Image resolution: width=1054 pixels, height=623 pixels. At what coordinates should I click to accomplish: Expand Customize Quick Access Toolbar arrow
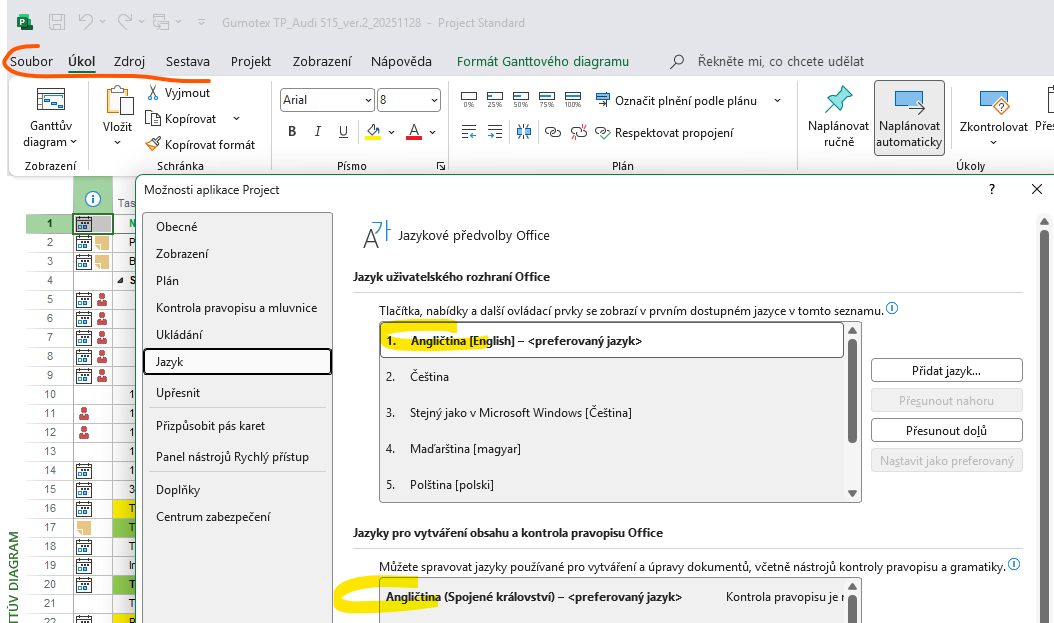201,22
